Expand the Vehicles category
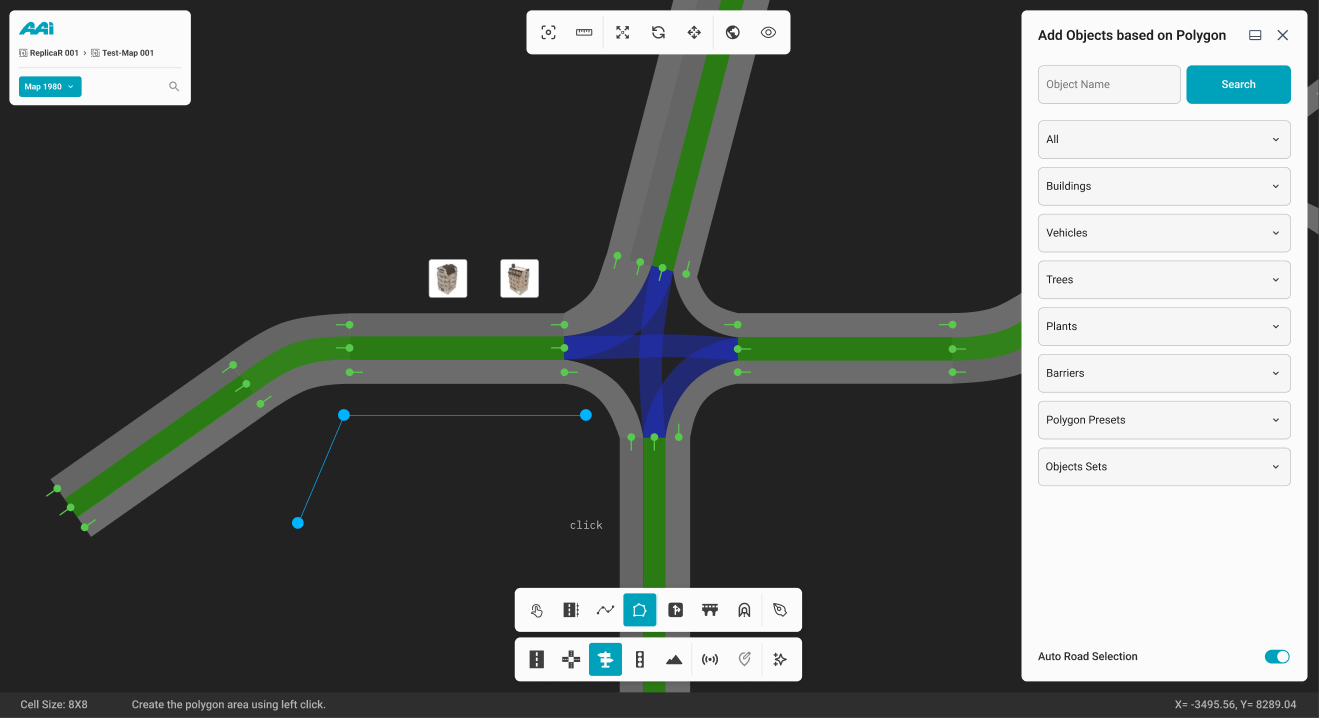Image resolution: width=1319 pixels, height=718 pixels. tap(1164, 233)
